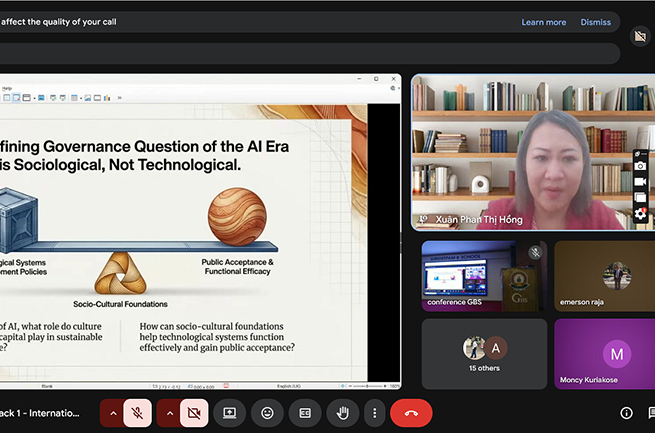Open the meeting details info icon
655x433 pixels.
pyautogui.click(x=626, y=412)
